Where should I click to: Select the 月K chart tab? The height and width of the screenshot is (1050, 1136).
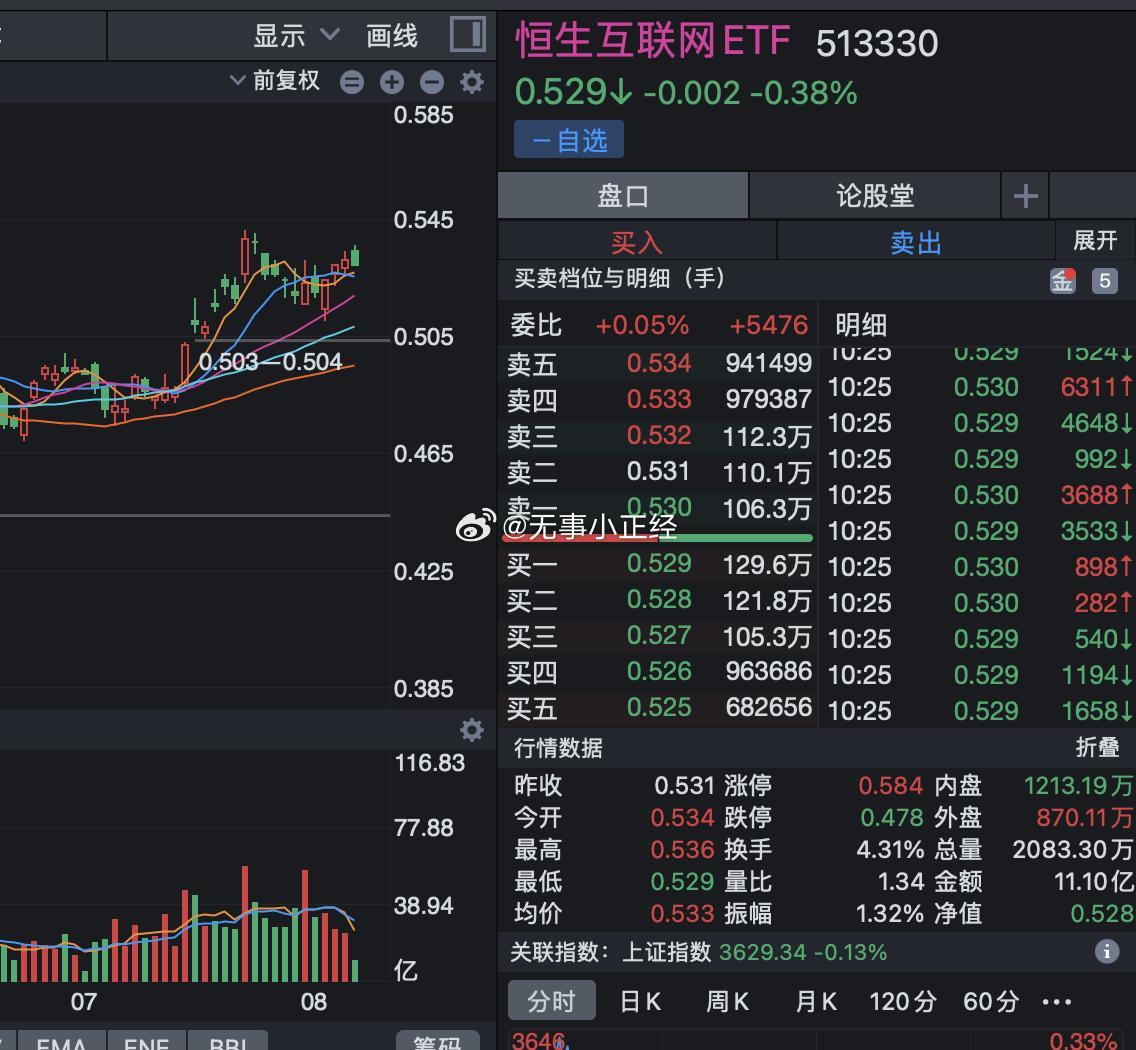[816, 1001]
